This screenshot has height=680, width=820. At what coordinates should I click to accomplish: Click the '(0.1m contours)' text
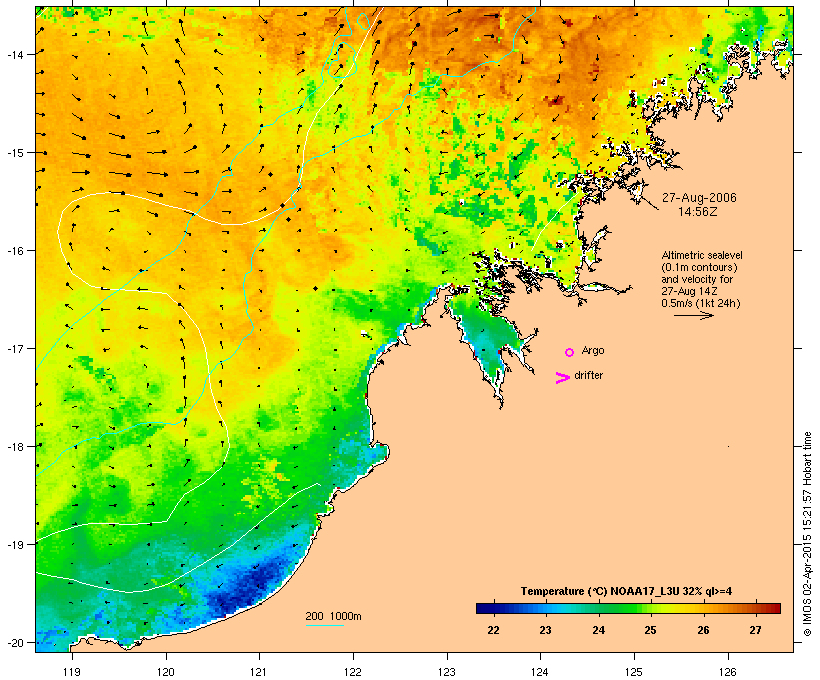point(700,267)
